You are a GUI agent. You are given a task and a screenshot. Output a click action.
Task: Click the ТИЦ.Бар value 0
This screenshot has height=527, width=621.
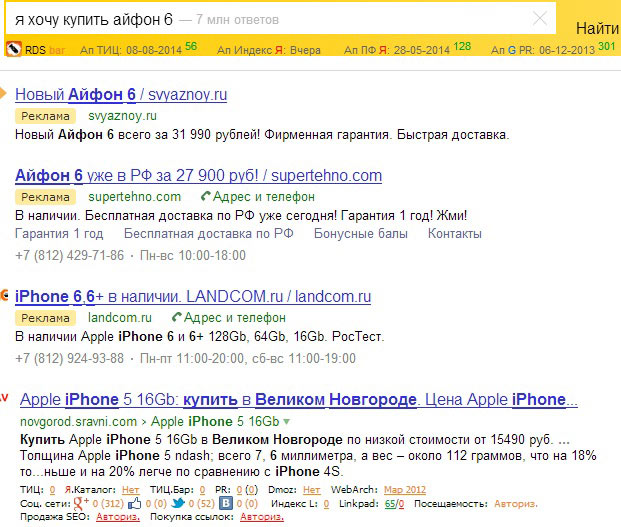coord(202,490)
